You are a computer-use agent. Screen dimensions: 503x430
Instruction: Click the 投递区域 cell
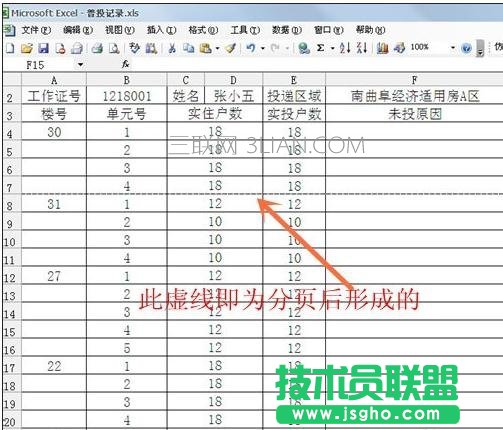click(x=294, y=96)
